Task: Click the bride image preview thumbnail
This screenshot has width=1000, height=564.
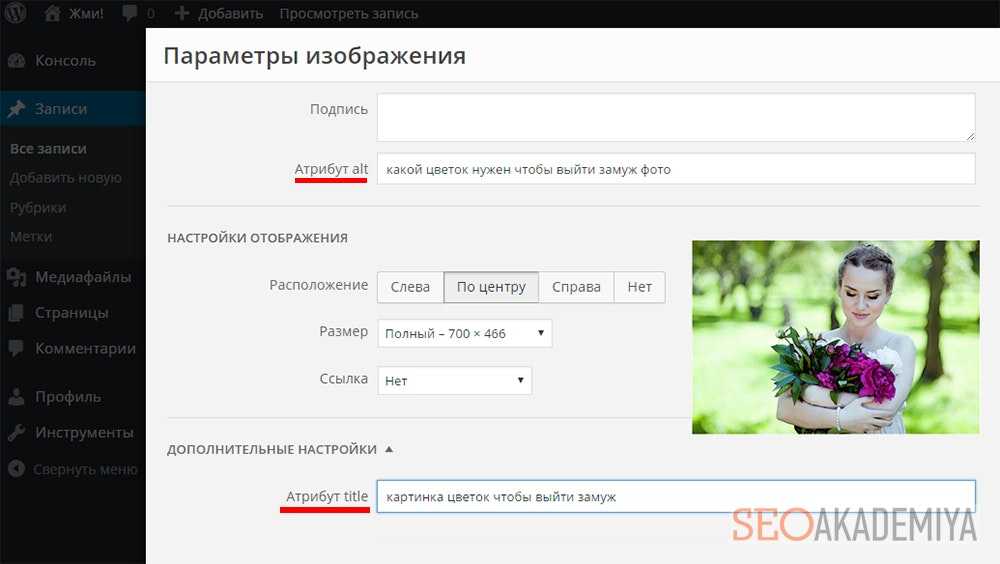Action: (835, 337)
